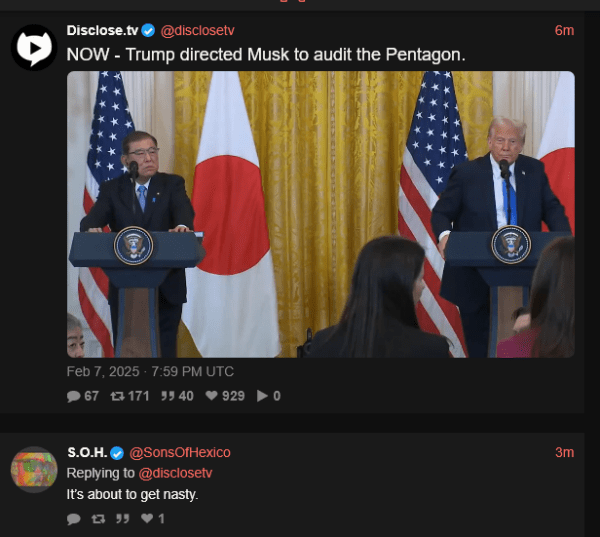Click the verified badge beside S.O.H.
600x537 pixels.
pos(117,453)
